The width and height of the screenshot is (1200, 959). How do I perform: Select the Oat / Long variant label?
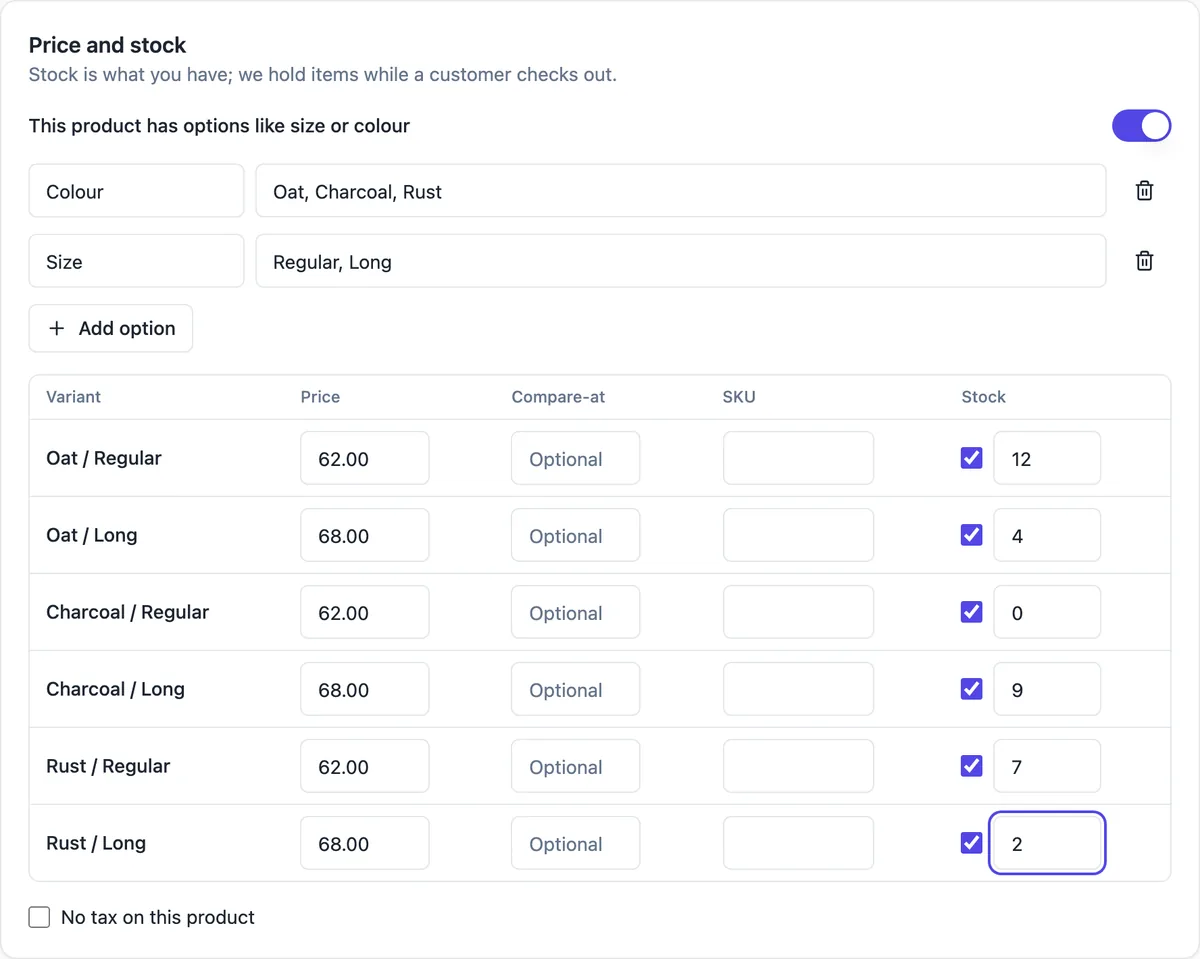coord(92,535)
